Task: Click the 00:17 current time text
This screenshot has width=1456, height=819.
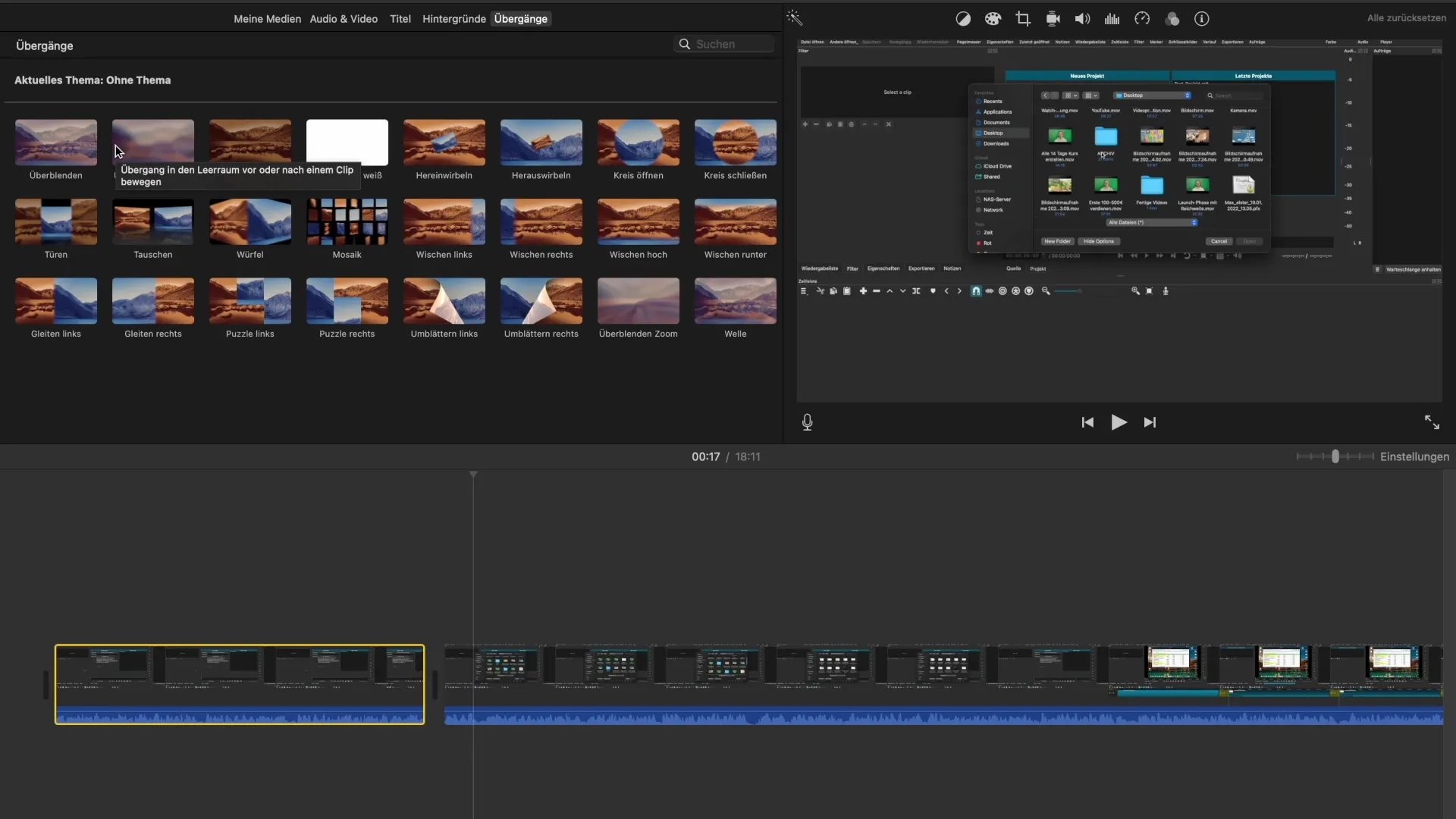Action: click(705, 457)
